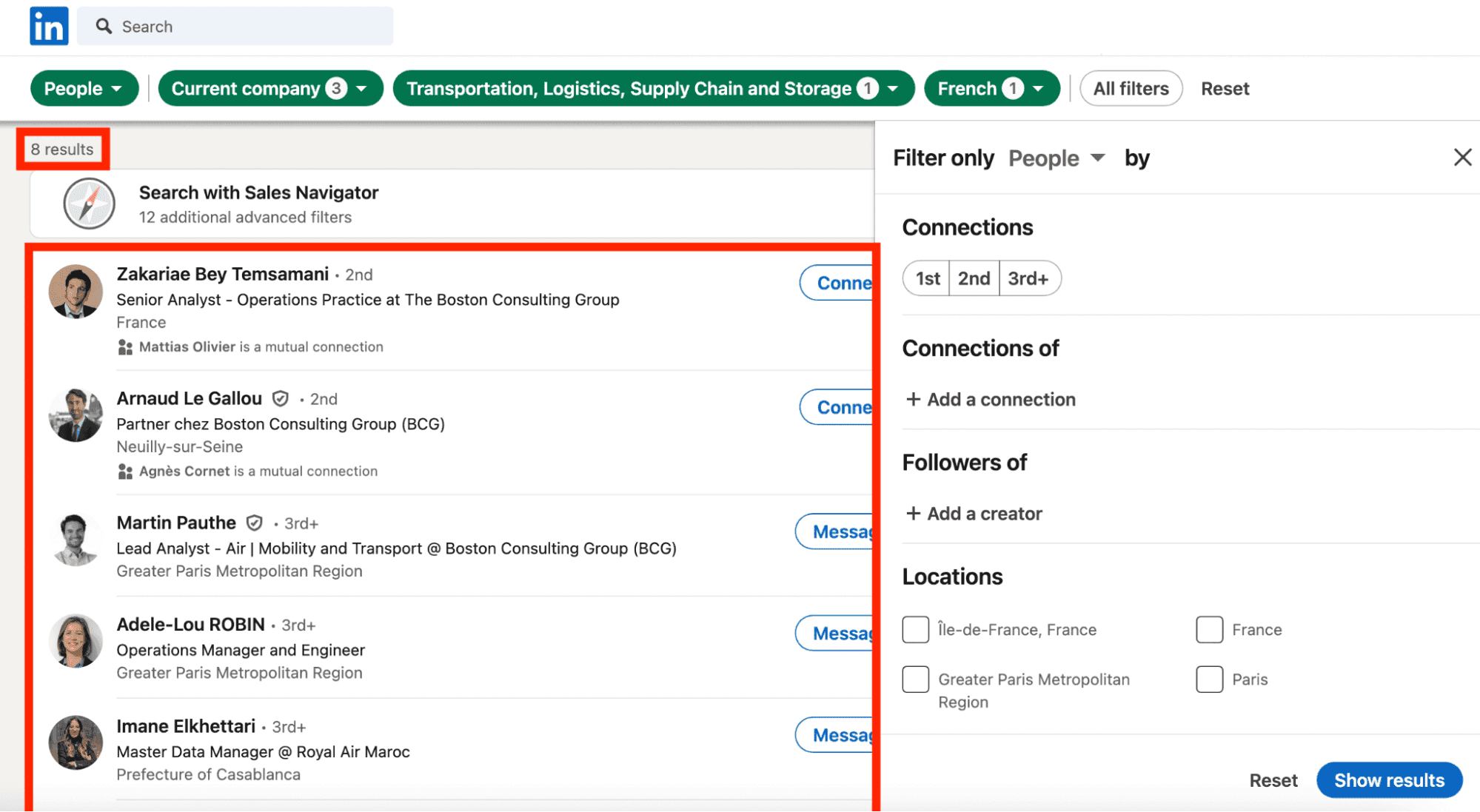Click the LinkedIn home icon
Viewport: 1480px width, 812px height.
pyautogui.click(x=47, y=26)
